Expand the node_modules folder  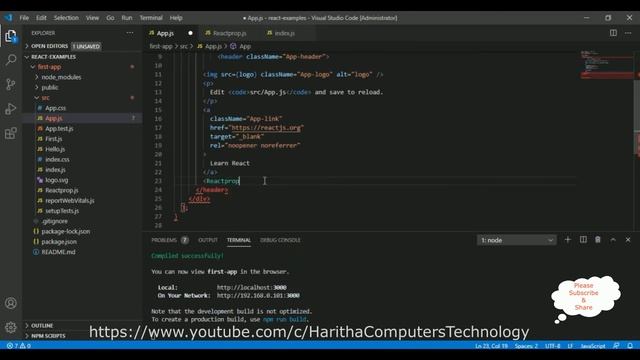pyautogui.click(x=82, y=77)
